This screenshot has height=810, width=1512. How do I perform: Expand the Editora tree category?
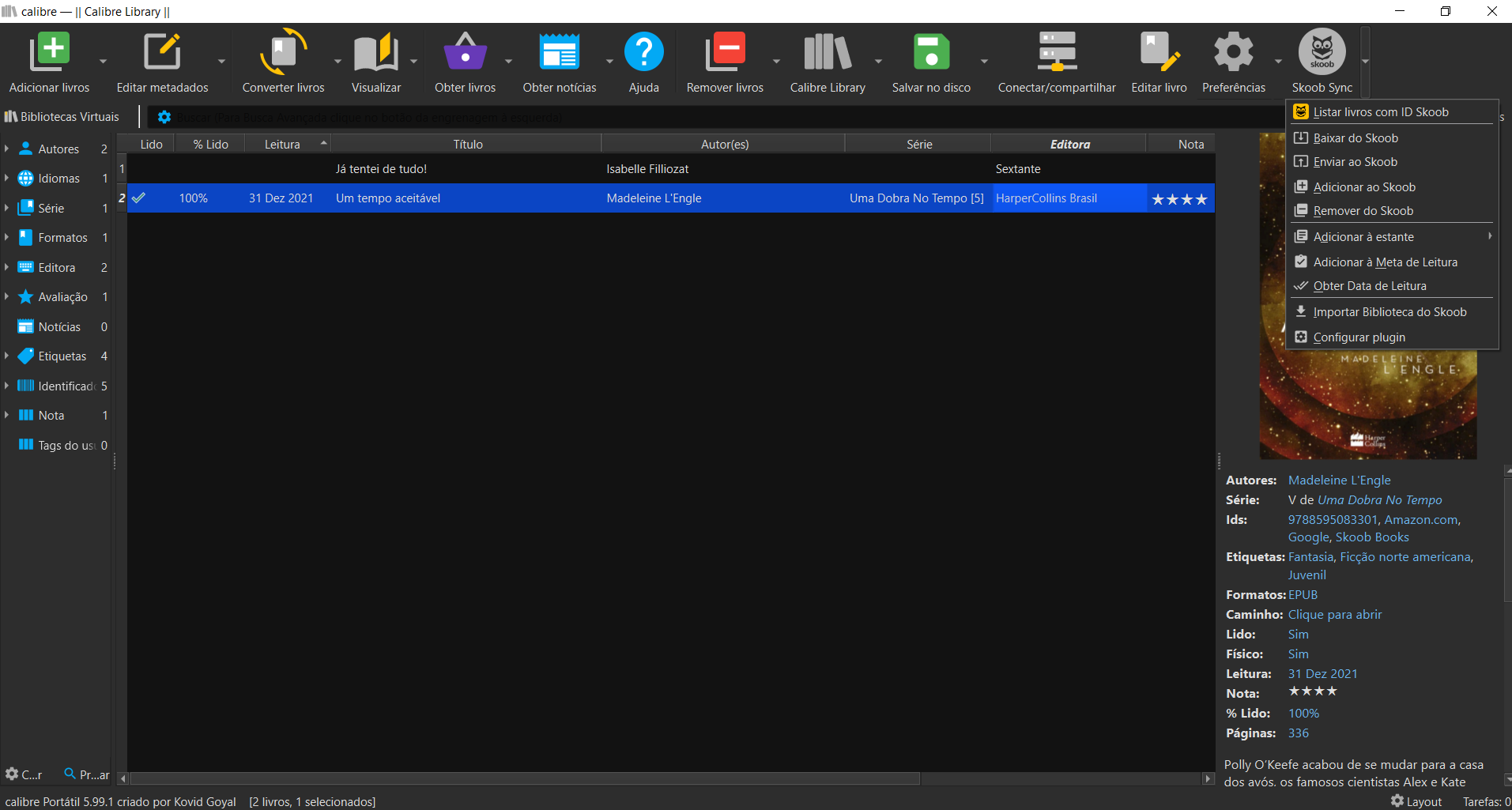coord(6,267)
